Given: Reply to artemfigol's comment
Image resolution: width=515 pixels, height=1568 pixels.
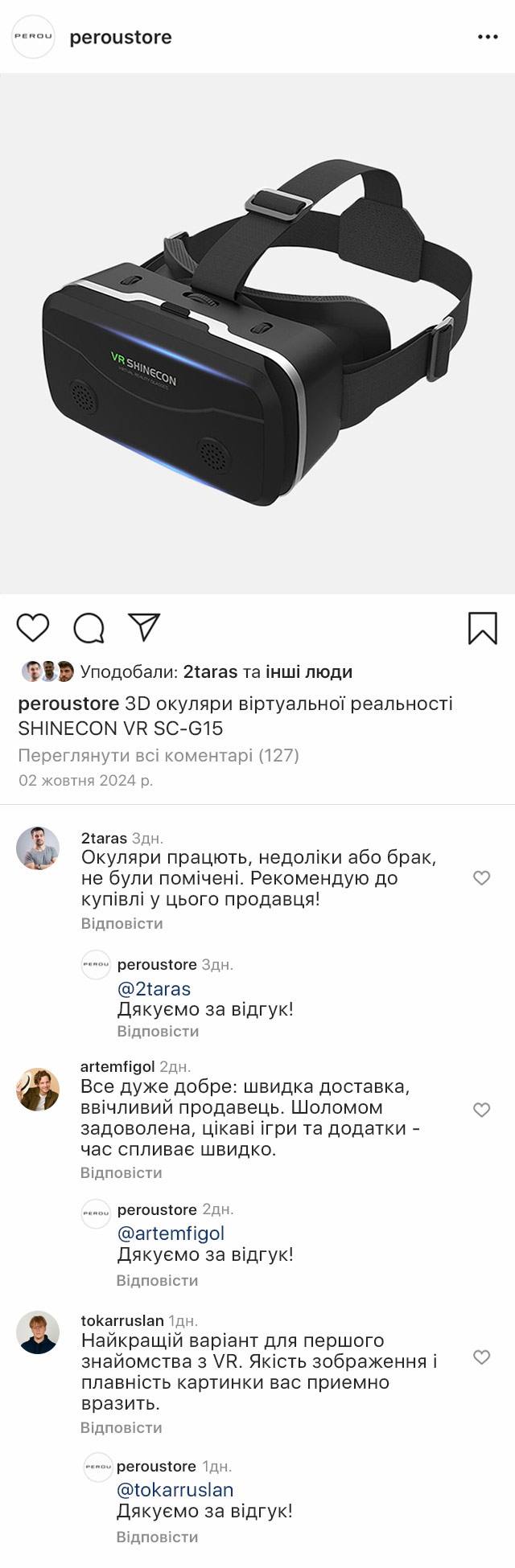Looking at the screenshot, I should pyautogui.click(x=121, y=1172).
